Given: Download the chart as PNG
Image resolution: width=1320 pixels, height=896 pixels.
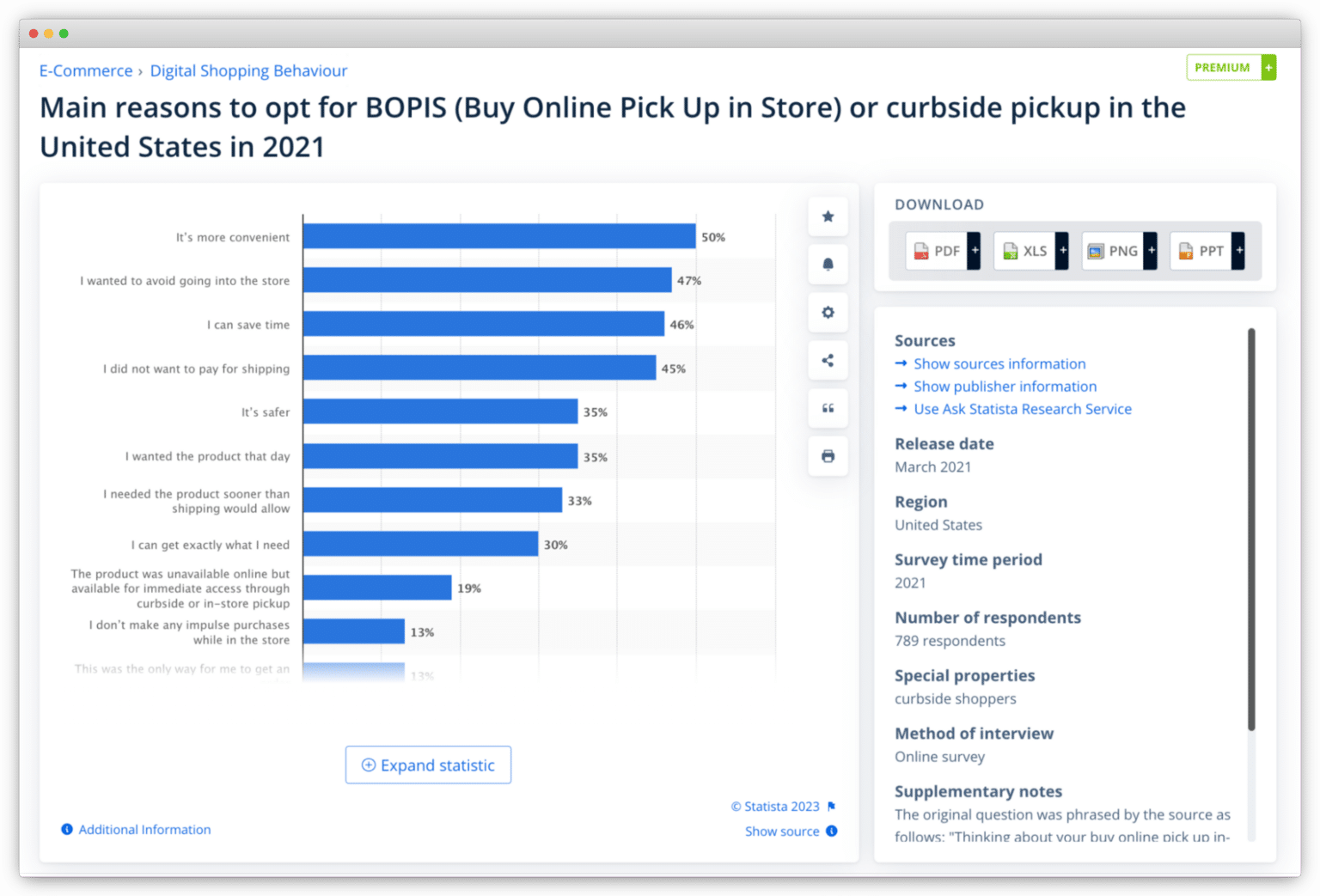Looking at the screenshot, I should 1112,251.
